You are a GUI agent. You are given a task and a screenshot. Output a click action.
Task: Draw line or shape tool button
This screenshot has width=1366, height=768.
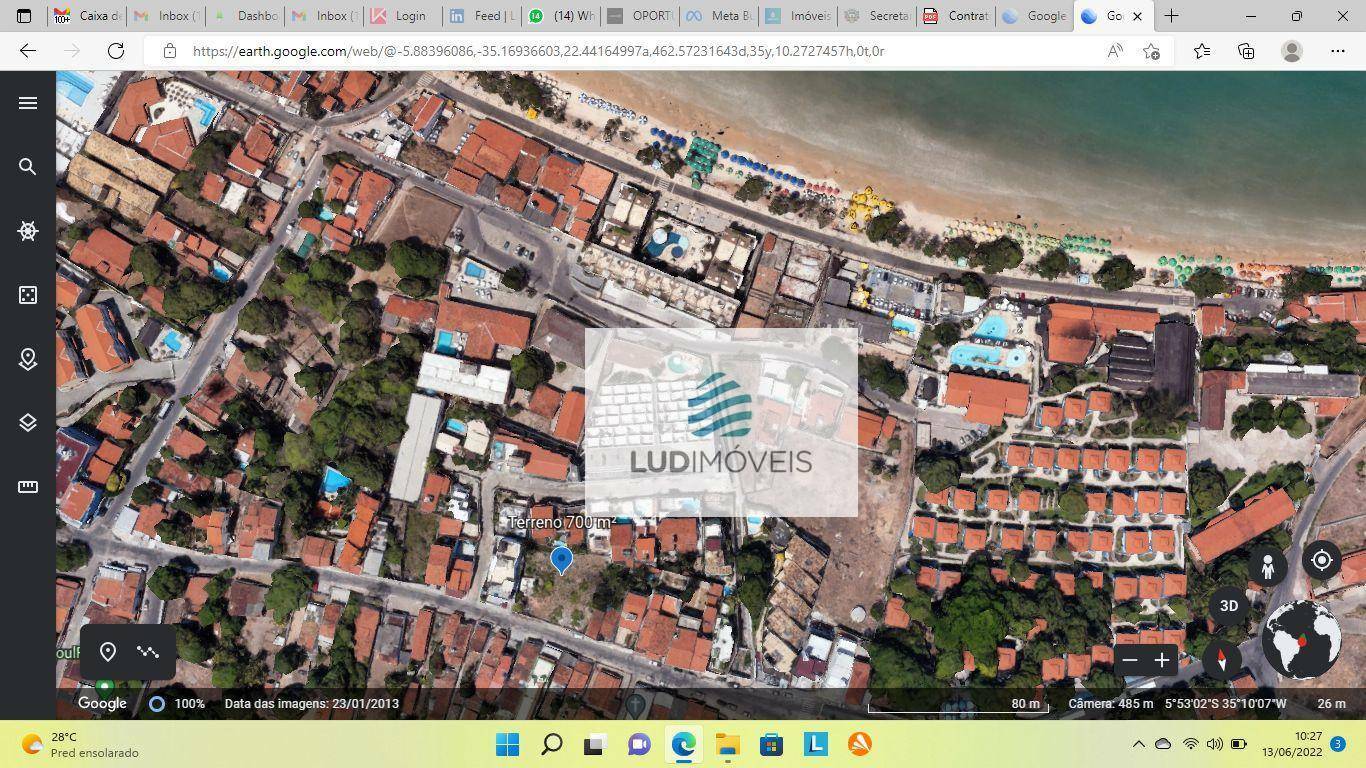coord(148,652)
